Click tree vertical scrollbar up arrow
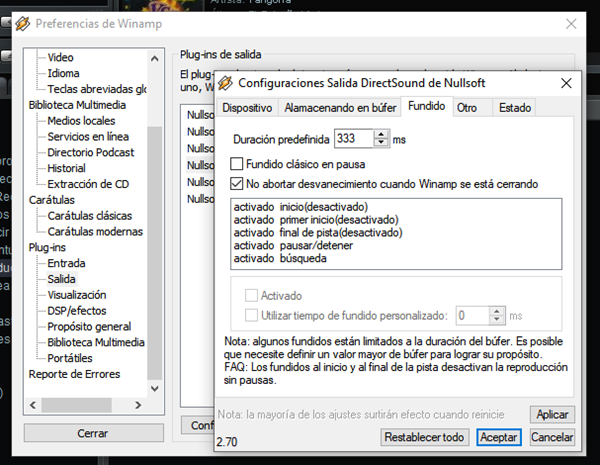 pos(155,59)
